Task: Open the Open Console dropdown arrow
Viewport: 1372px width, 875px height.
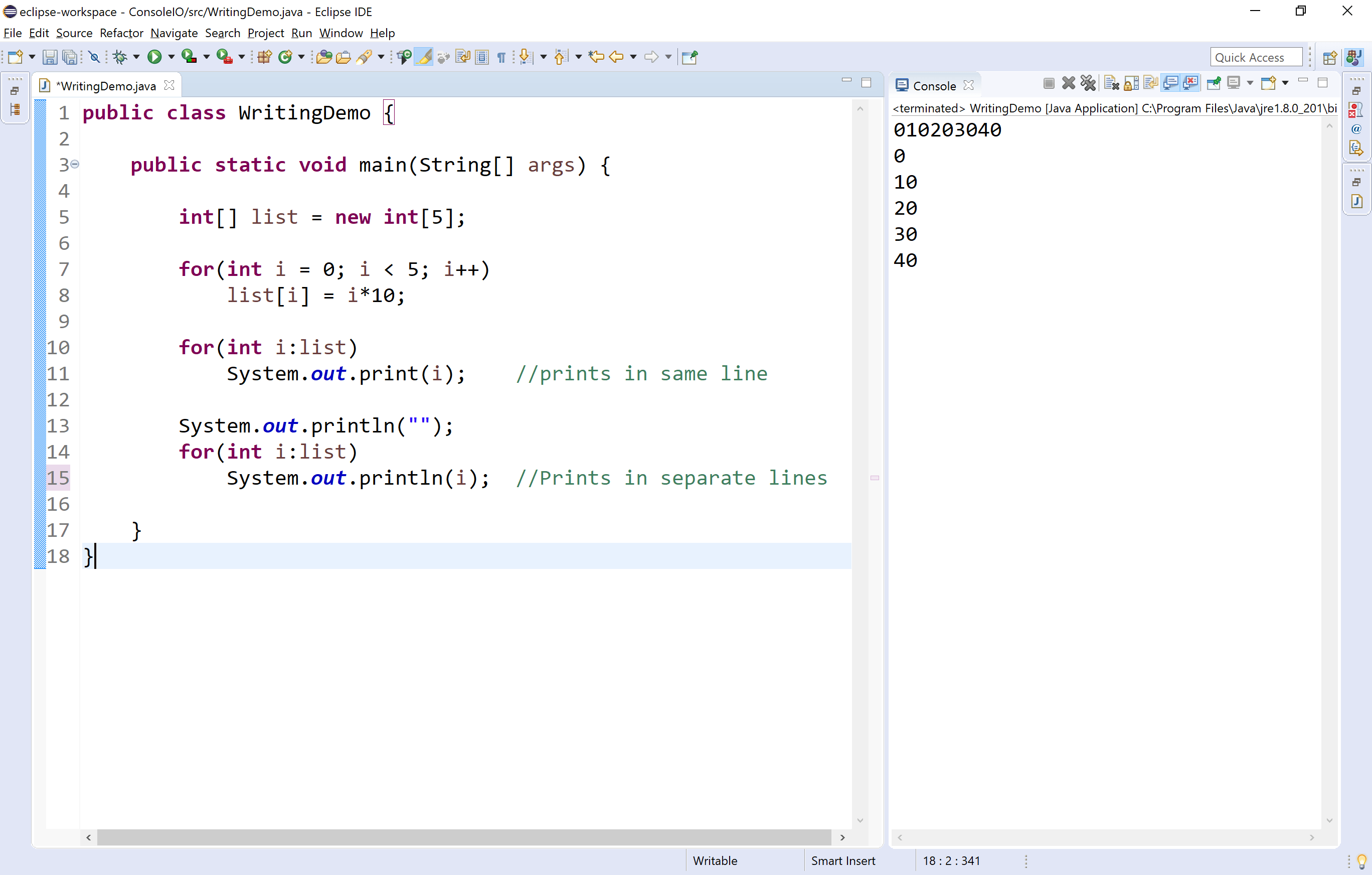Action: click(1285, 84)
